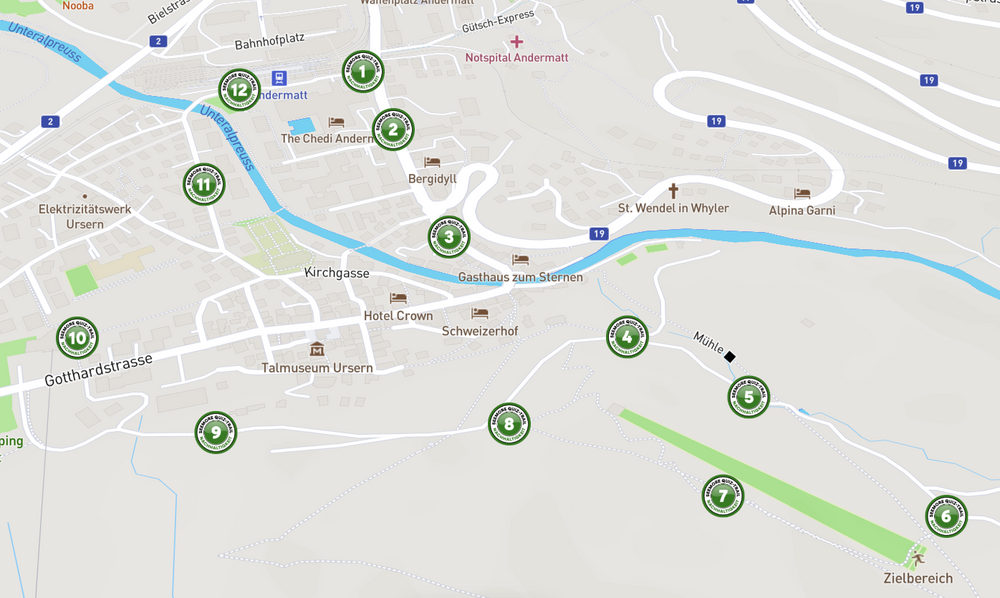Click the Zielbereich runner icon

[918, 559]
